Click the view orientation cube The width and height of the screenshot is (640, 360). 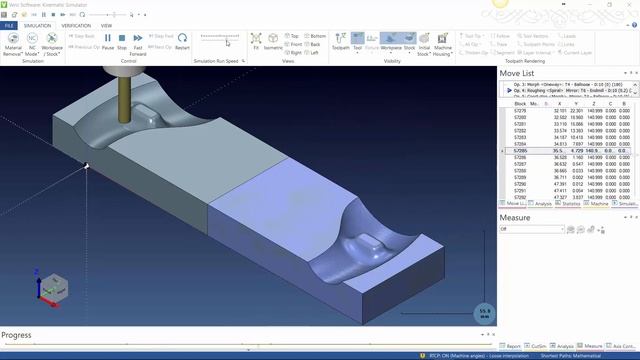[x=55, y=288]
